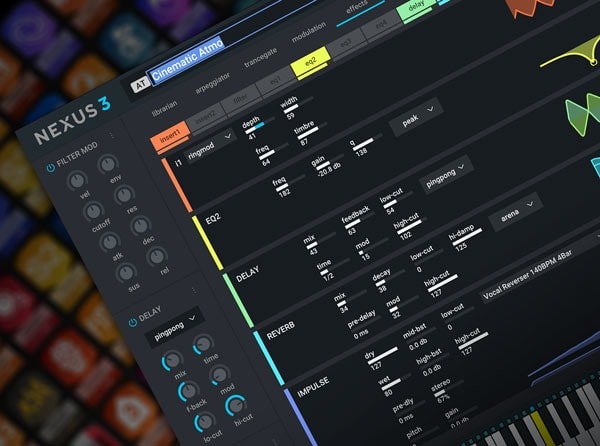The image size is (600, 446).
Task: Click the atk knob in FILTER MOD
Action: click(110, 242)
